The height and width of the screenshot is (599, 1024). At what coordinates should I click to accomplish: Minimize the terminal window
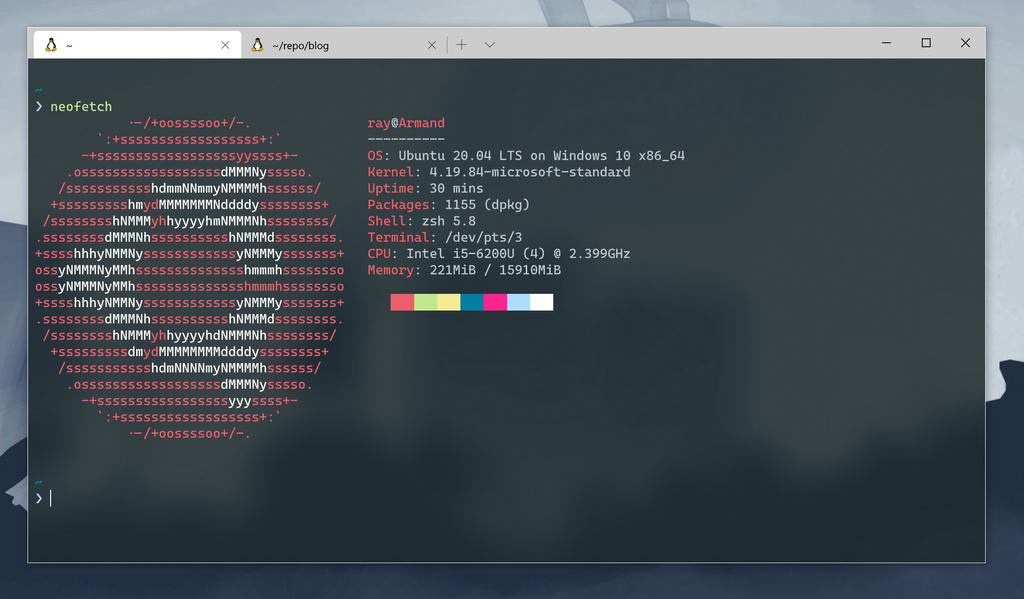pyautogui.click(x=886, y=43)
